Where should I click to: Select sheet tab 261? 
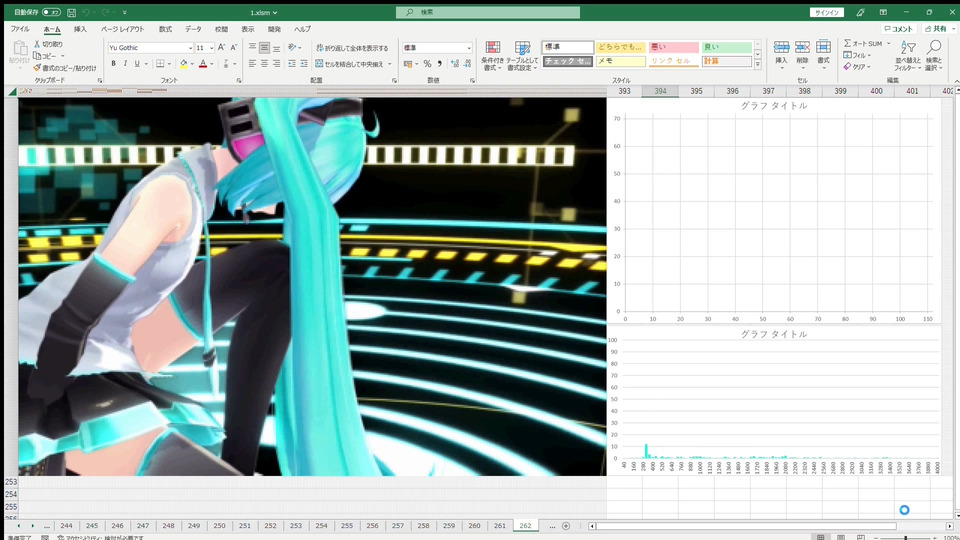pyautogui.click(x=500, y=526)
